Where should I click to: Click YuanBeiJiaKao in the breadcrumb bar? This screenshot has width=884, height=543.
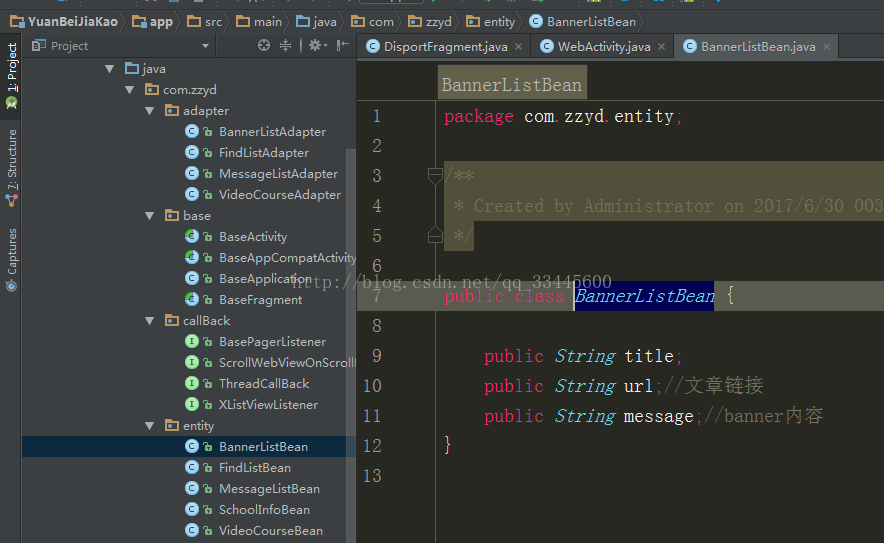click(x=64, y=22)
